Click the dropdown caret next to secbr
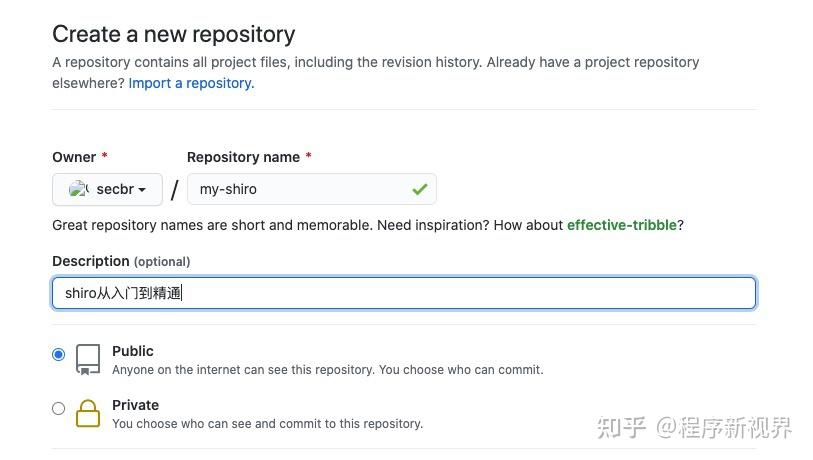 142,190
